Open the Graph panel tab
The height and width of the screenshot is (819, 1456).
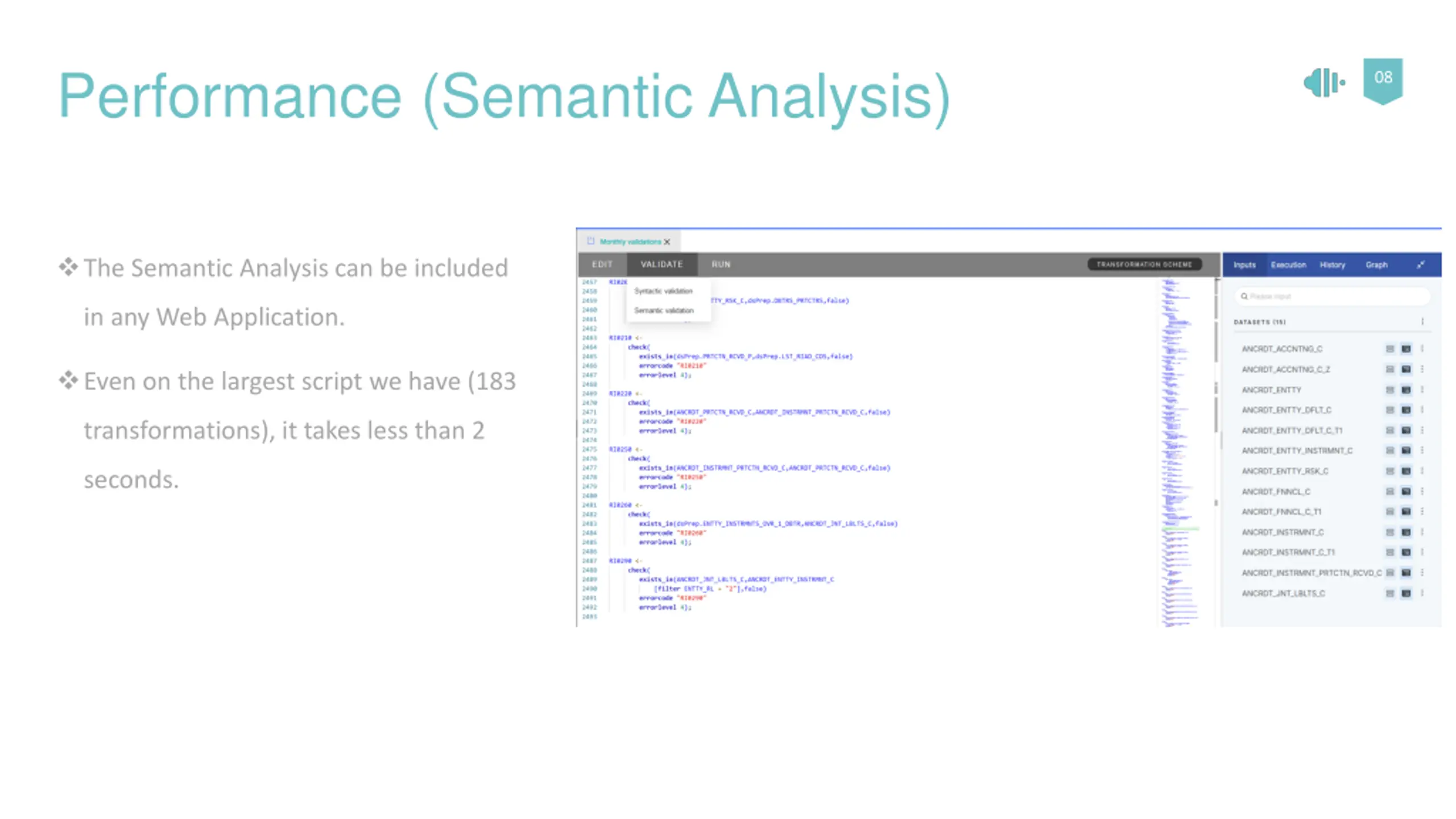click(x=1376, y=265)
